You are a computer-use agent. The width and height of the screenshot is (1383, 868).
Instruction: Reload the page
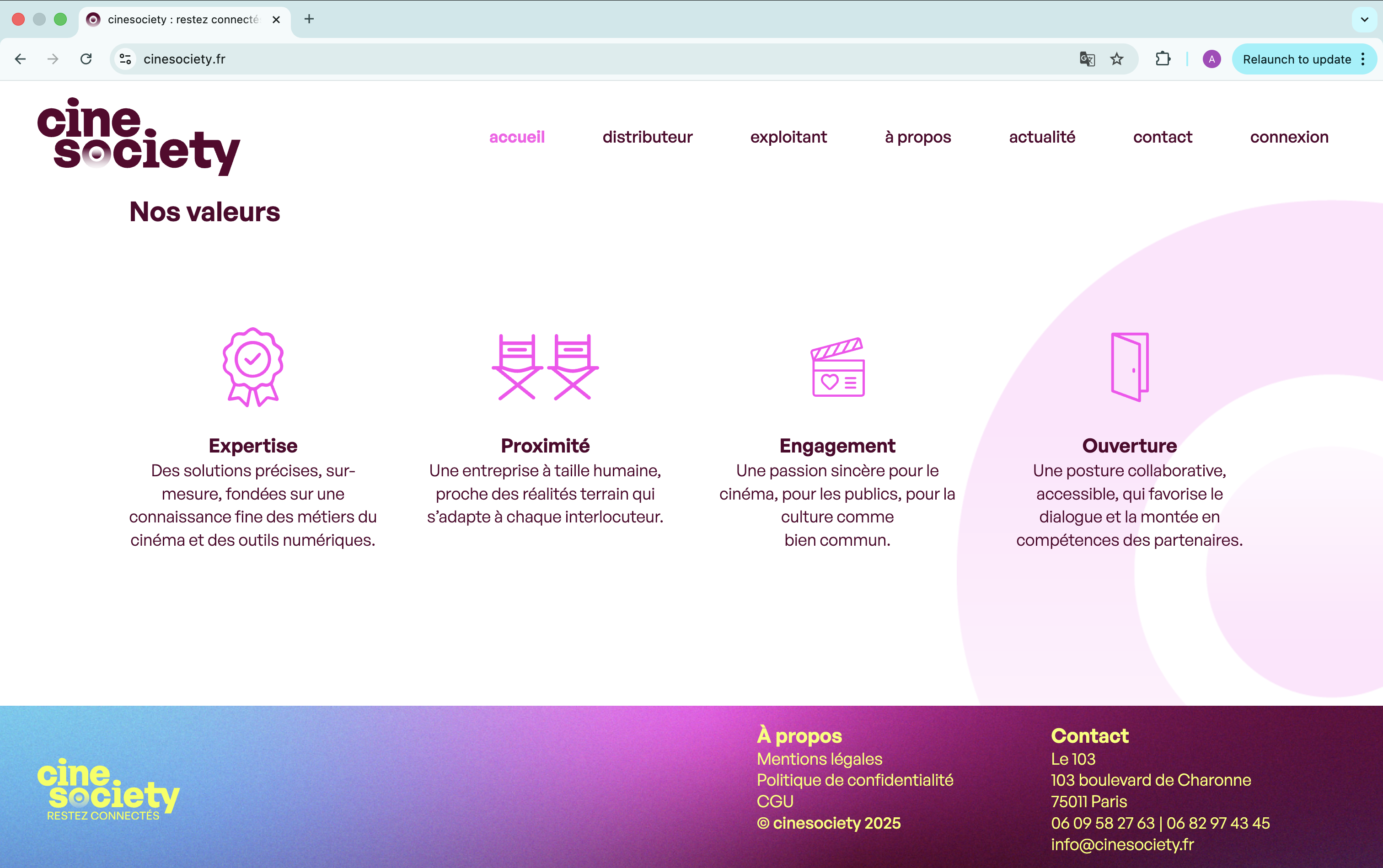pyautogui.click(x=86, y=59)
